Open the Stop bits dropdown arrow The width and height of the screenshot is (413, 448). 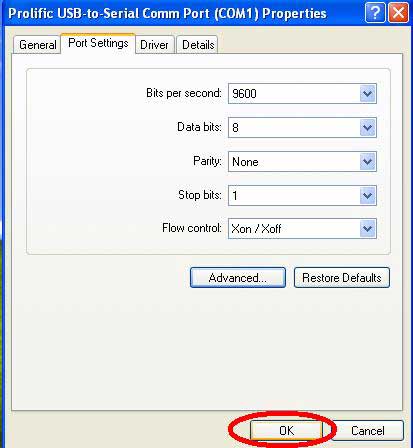368,195
